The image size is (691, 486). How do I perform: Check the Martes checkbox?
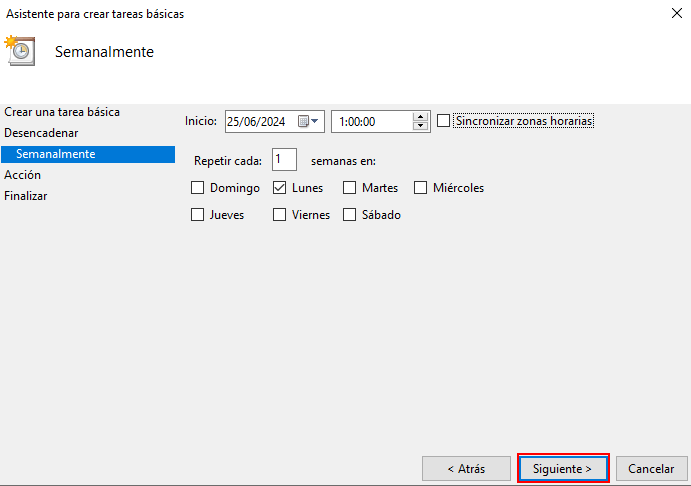pos(350,188)
